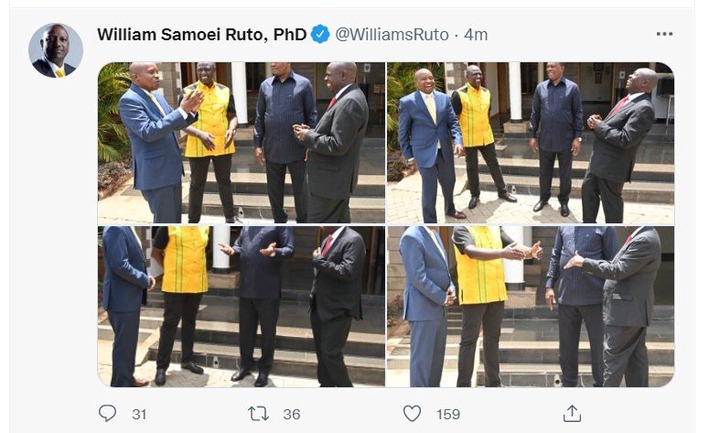Screen dimensions: 720x433
Task: Open the three-dot more options menu
Action: (x=664, y=34)
